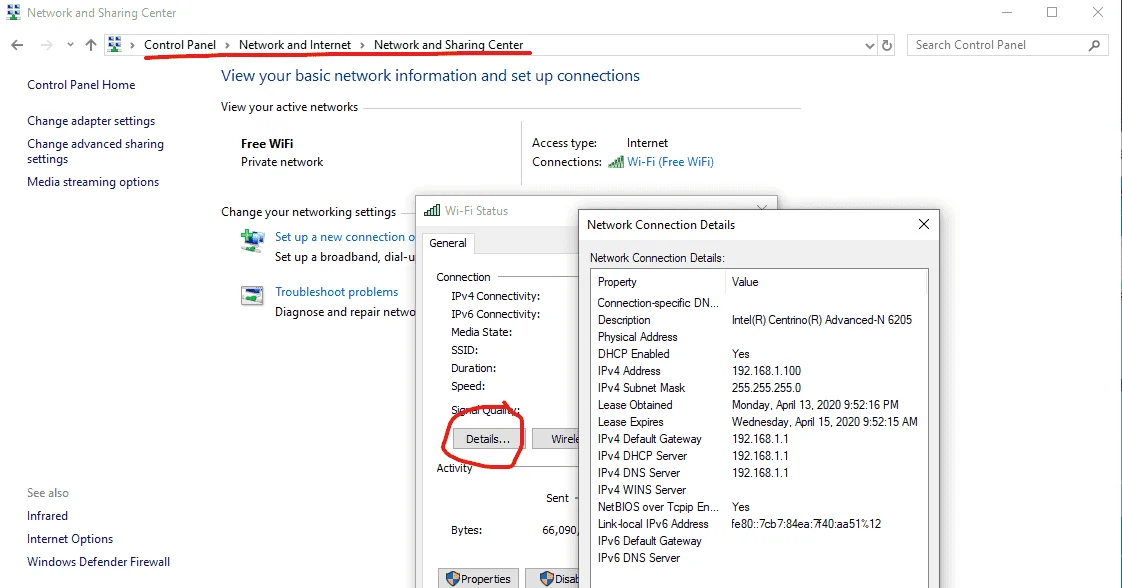Screen dimensions: 1122x588
Task: Select the Lease Obtained row
Action: click(758, 405)
